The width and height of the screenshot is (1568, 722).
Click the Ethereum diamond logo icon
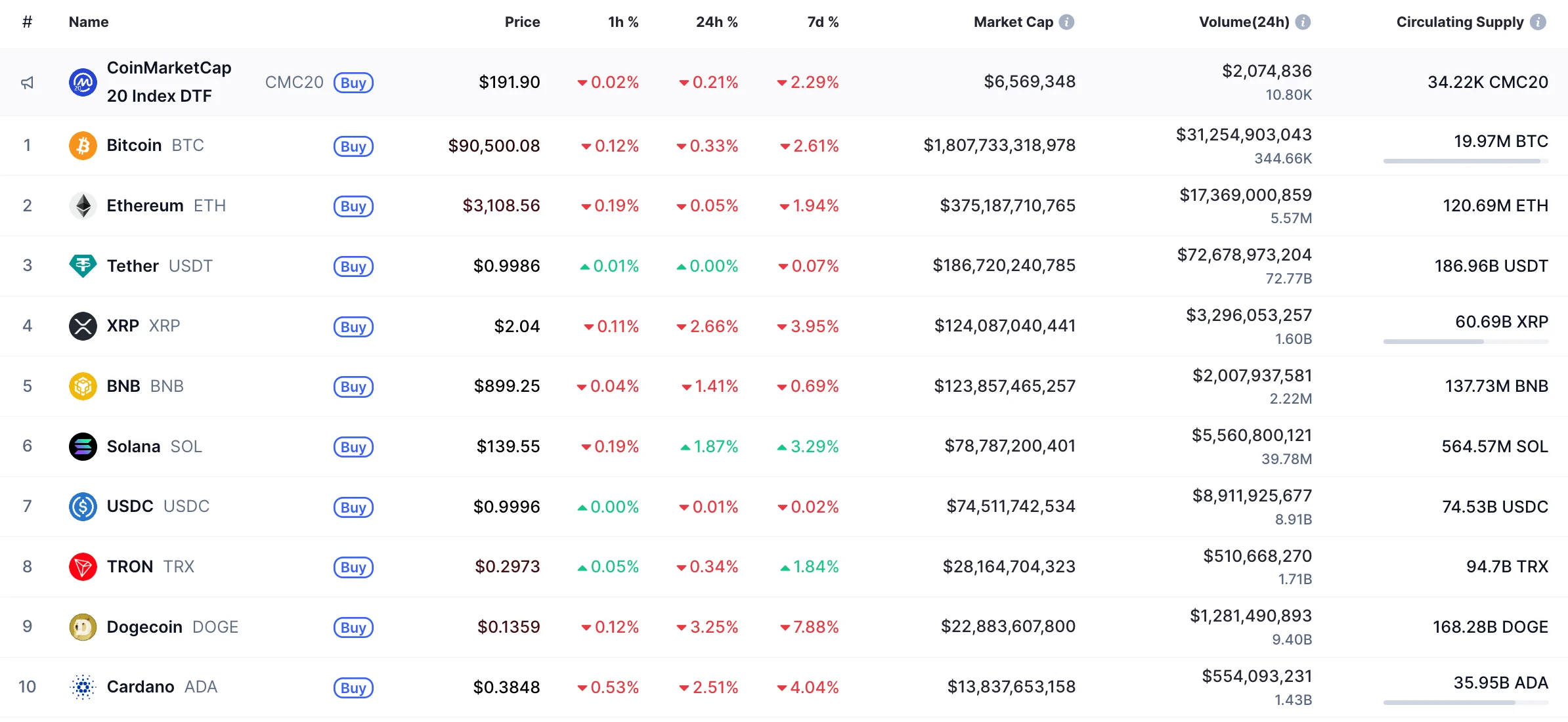click(83, 206)
